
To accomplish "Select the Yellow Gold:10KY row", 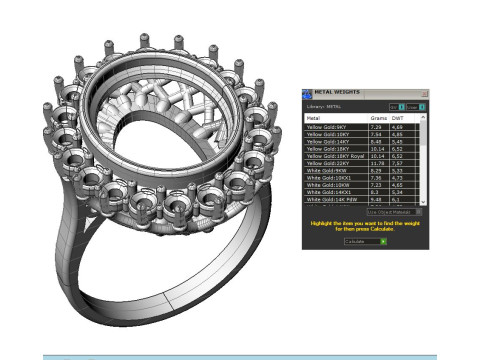I will 362,134.
